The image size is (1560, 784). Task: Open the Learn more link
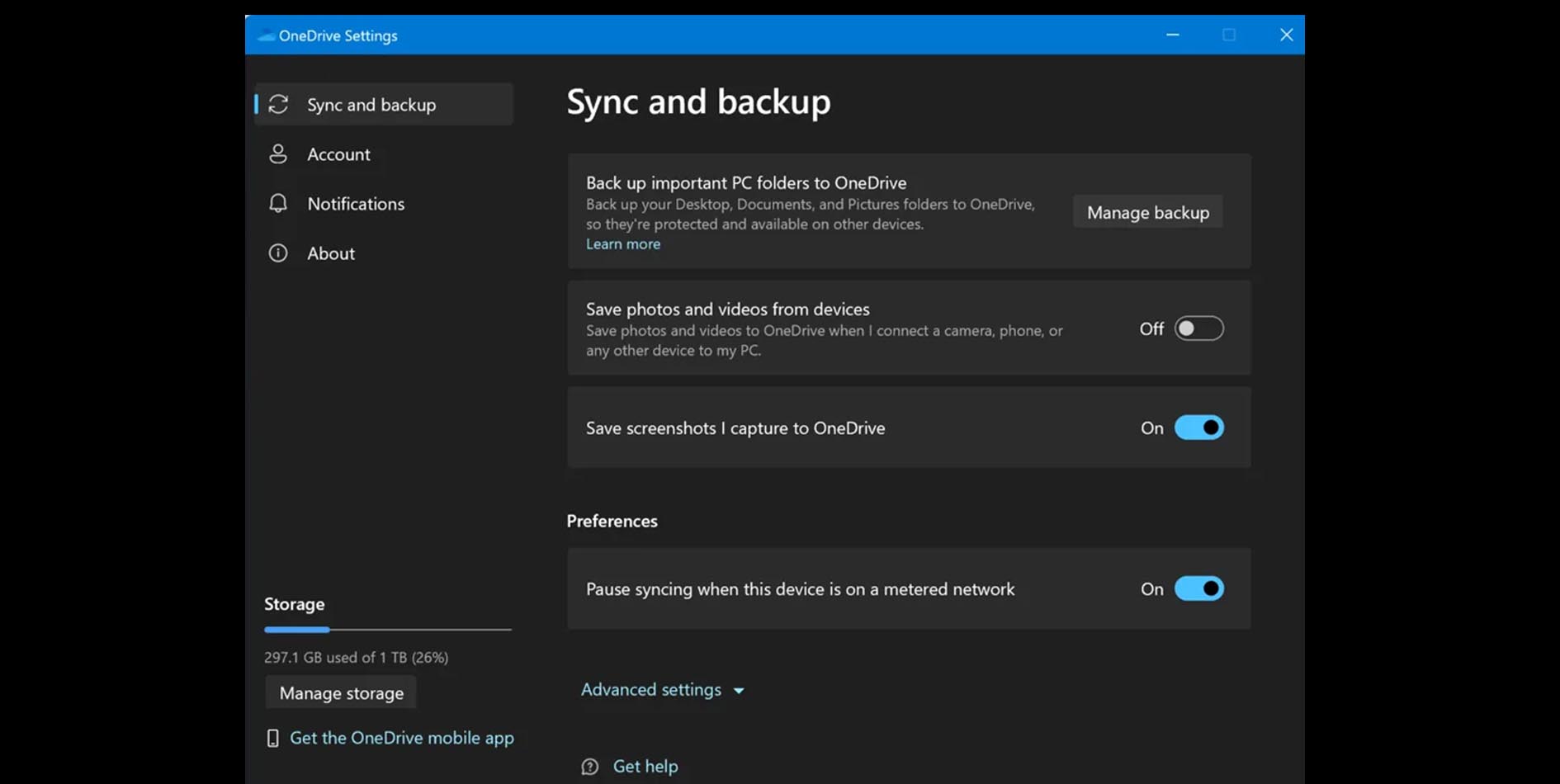(623, 244)
